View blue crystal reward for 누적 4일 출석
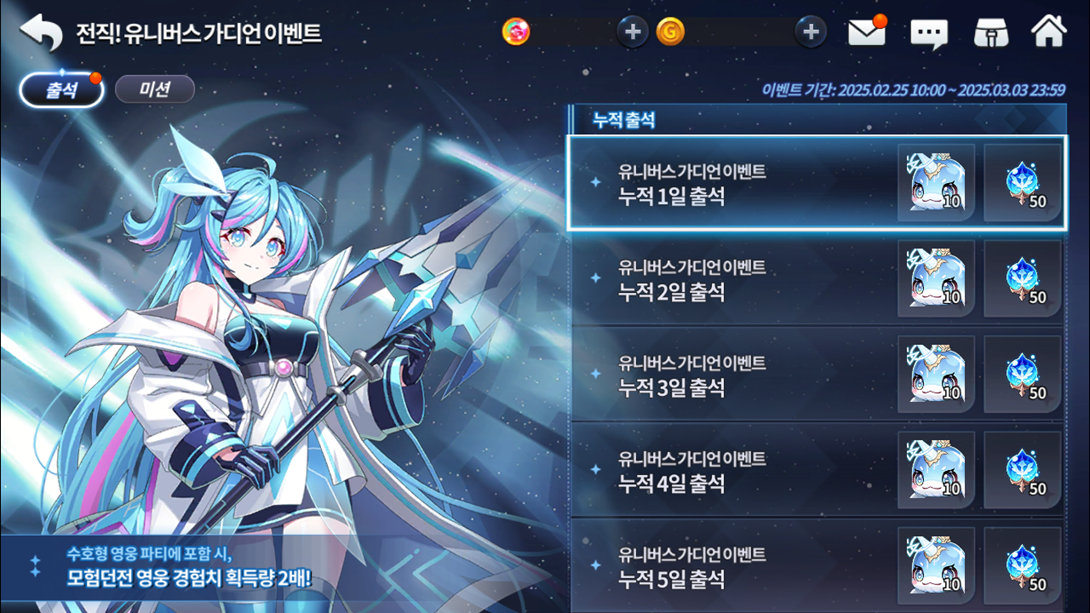 click(1023, 471)
